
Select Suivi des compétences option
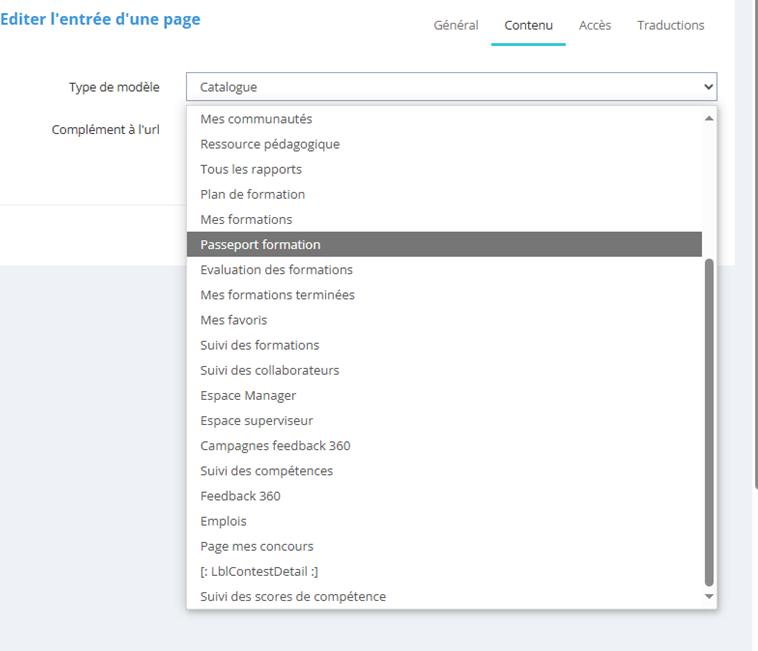pyautogui.click(x=266, y=470)
